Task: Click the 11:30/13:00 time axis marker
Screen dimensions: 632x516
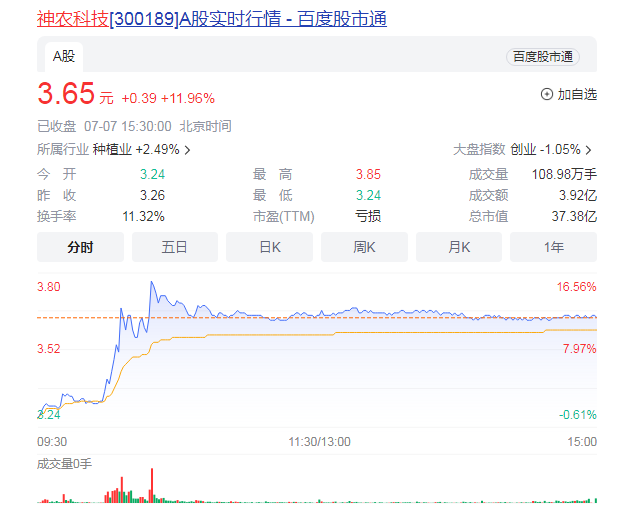Action: click(x=319, y=442)
